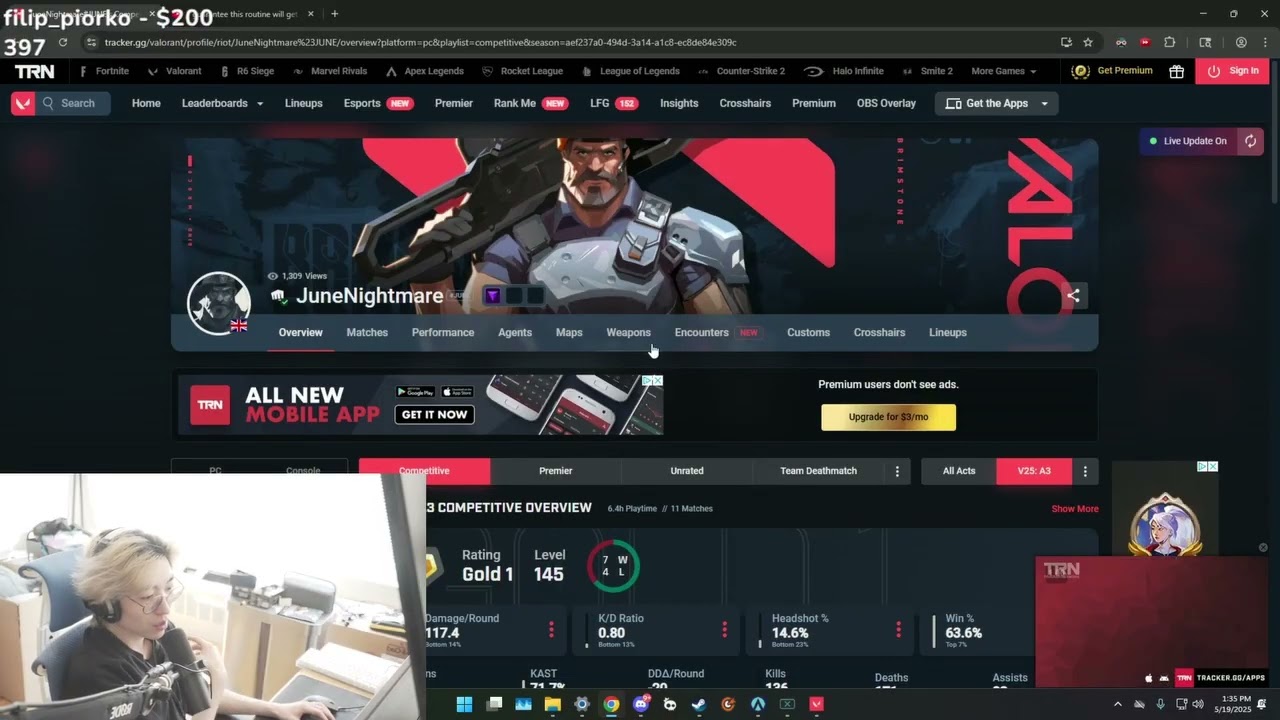The width and height of the screenshot is (1280, 720).
Task: Reload the page in Chrome
Action: click(63, 42)
